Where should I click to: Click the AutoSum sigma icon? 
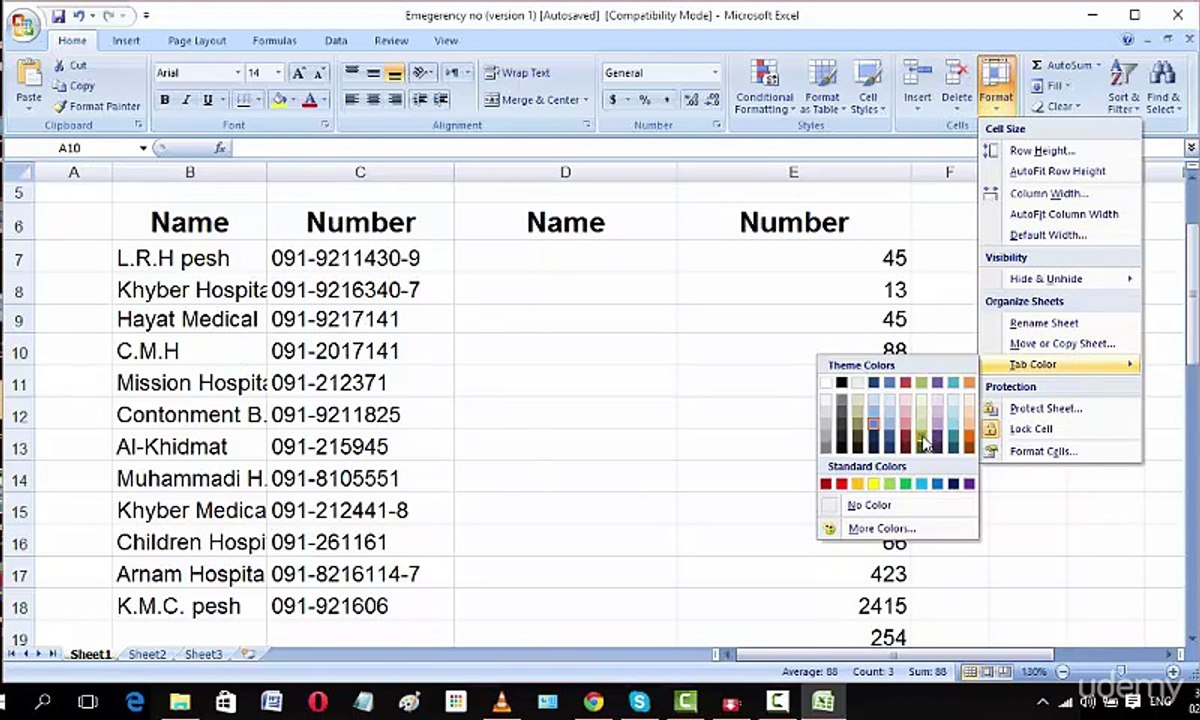click(1037, 65)
